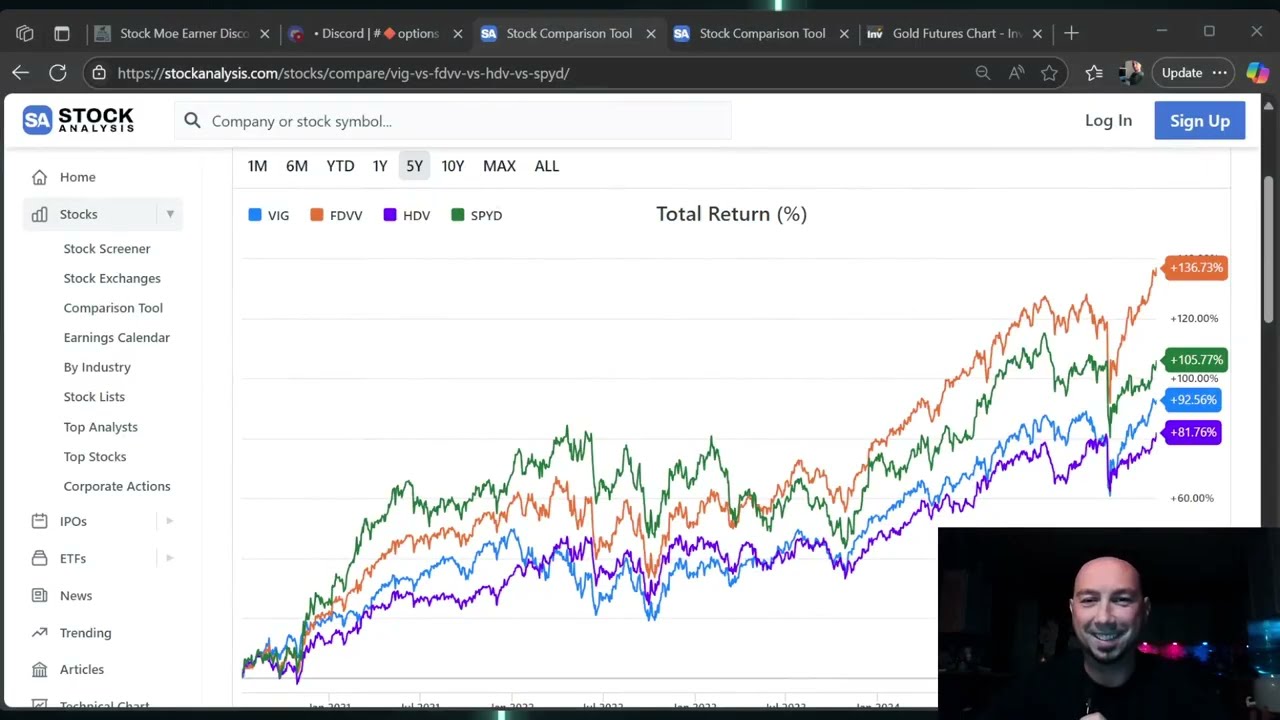Viewport: 1280px width, 720px height.
Task: Click the SPYD +105.77% value label
Action: point(1196,360)
